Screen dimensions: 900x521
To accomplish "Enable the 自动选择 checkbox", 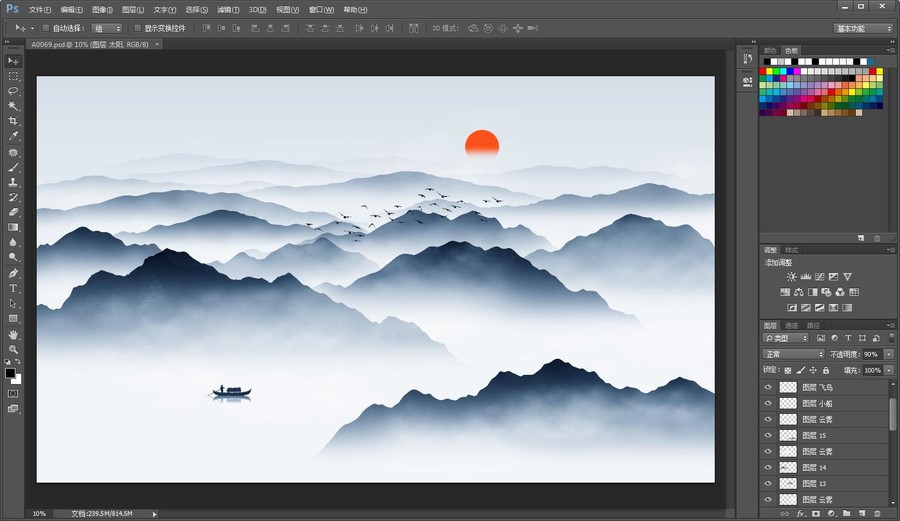I will click(x=46, y=28).
